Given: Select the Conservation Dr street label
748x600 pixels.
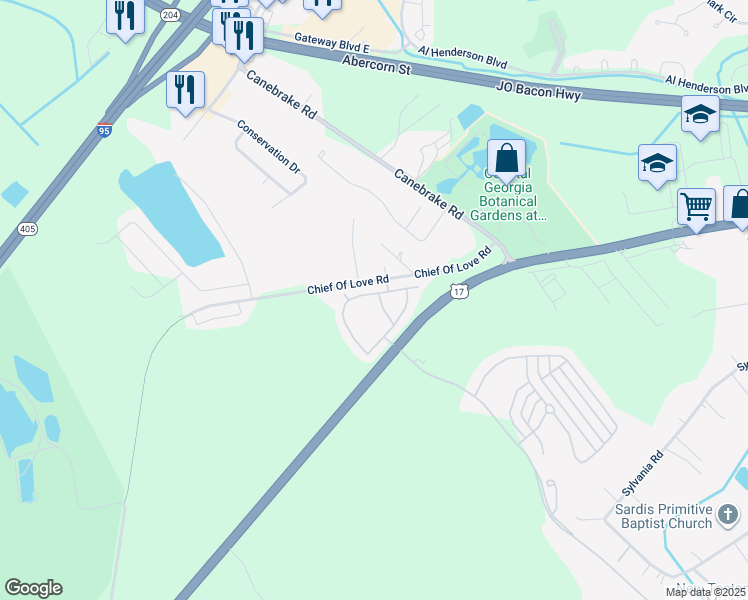Looking at the screenshot, I should 269,147.
